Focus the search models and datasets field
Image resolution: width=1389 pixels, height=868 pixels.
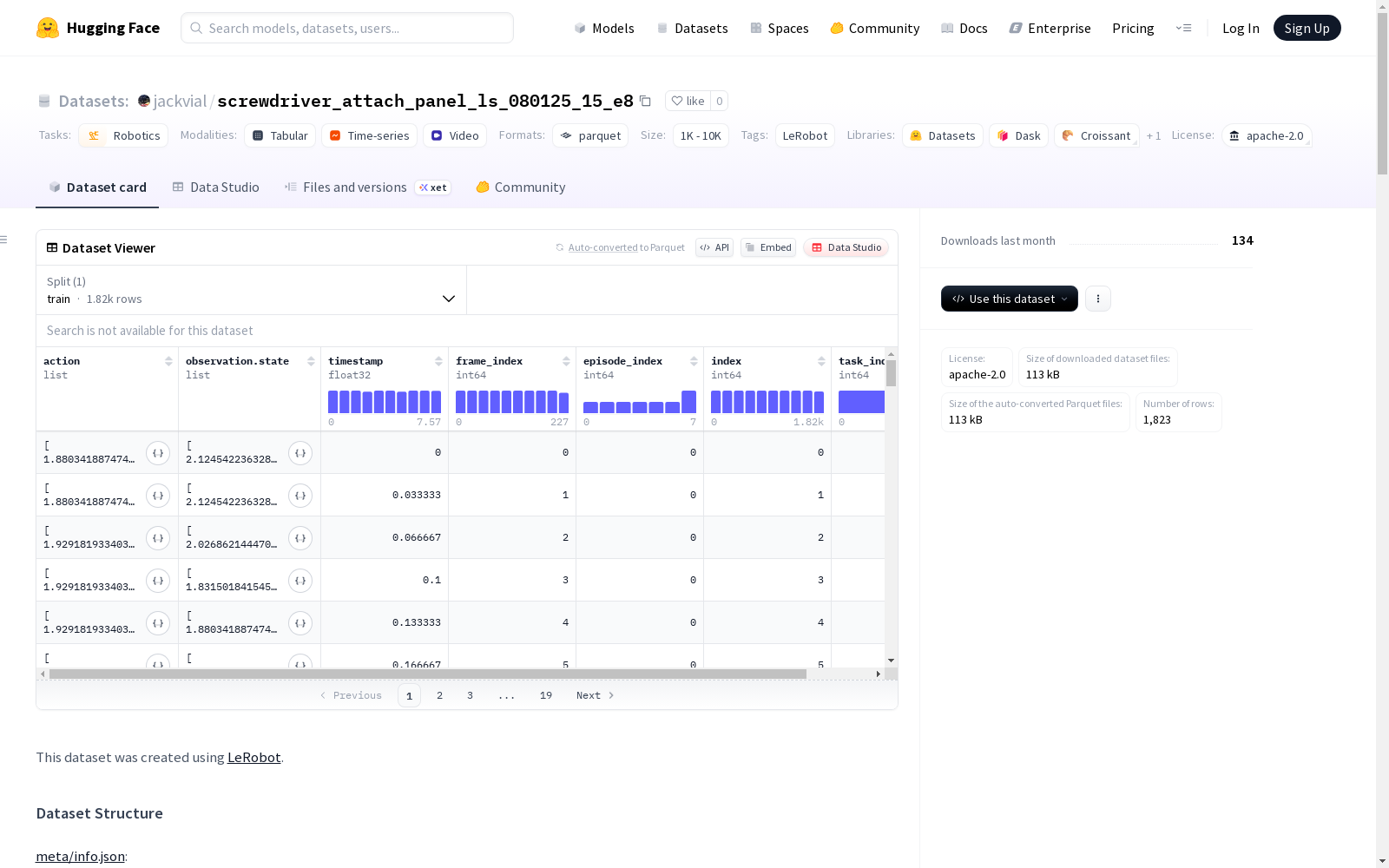click(x=347, y=28)
